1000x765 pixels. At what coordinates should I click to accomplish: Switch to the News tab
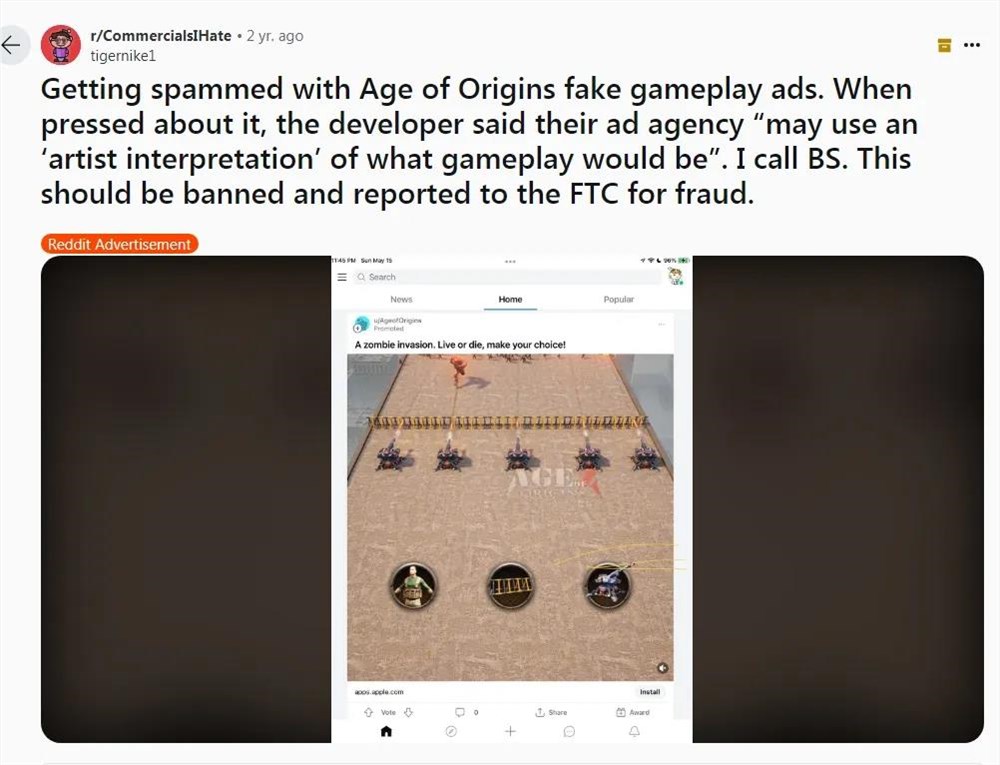point(401,299)
